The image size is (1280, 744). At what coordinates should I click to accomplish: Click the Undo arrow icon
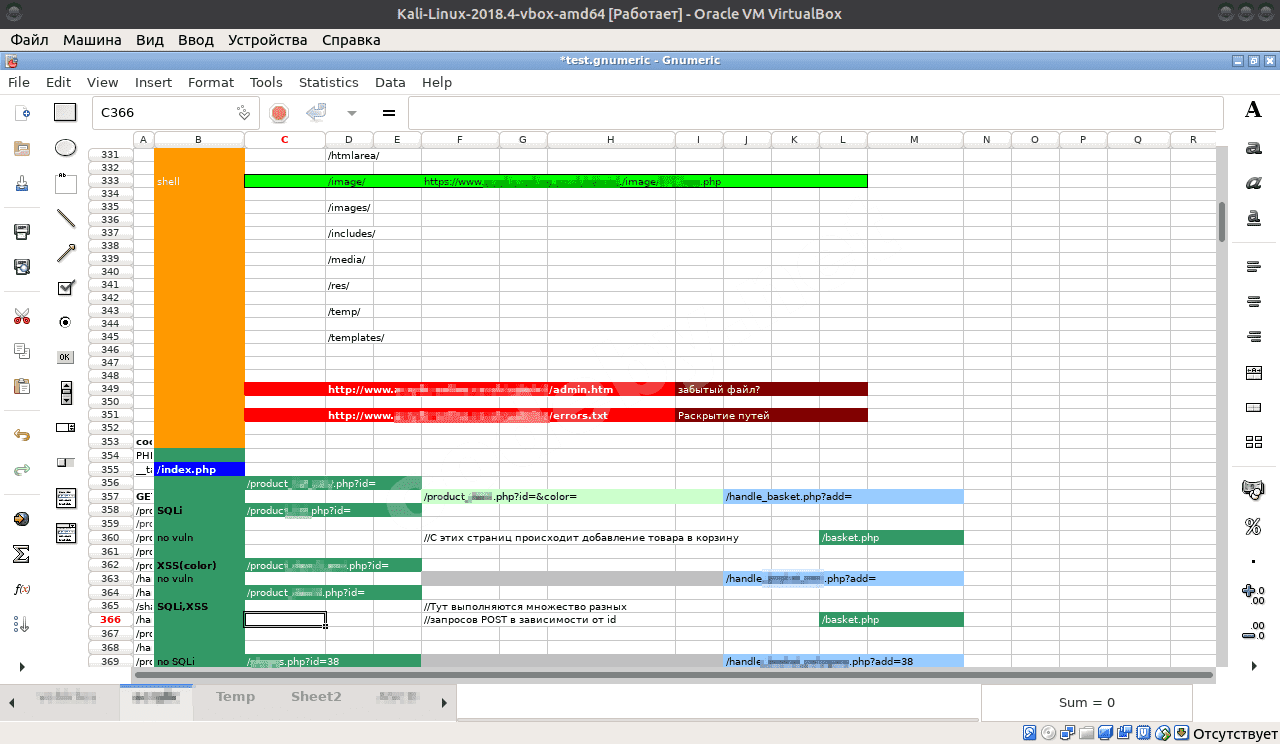pos(21,435)
